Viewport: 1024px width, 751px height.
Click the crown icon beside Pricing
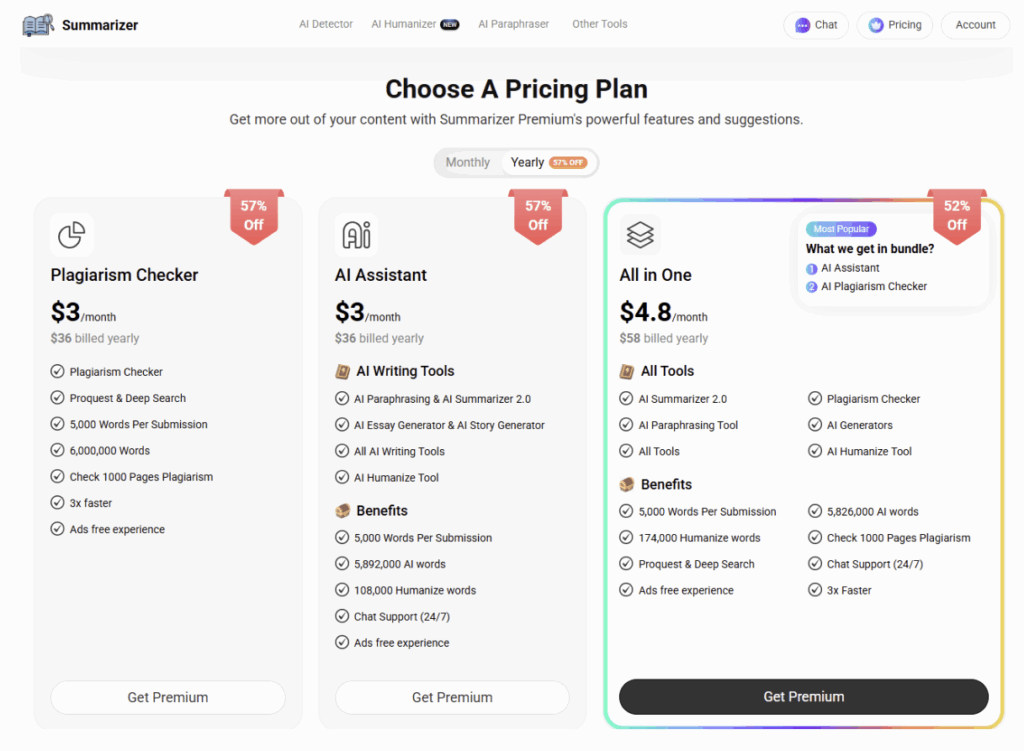(876, 25)
